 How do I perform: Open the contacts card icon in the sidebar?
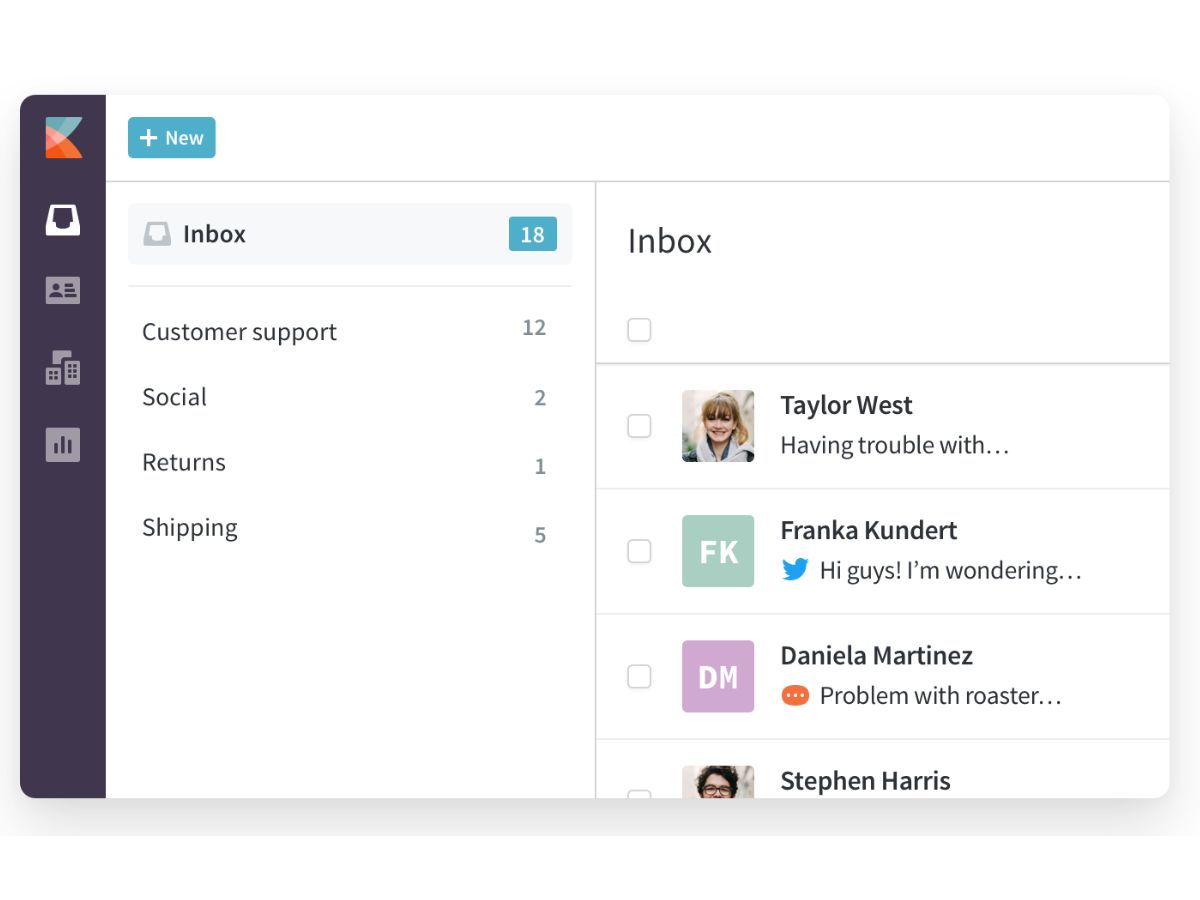[63, 291]
